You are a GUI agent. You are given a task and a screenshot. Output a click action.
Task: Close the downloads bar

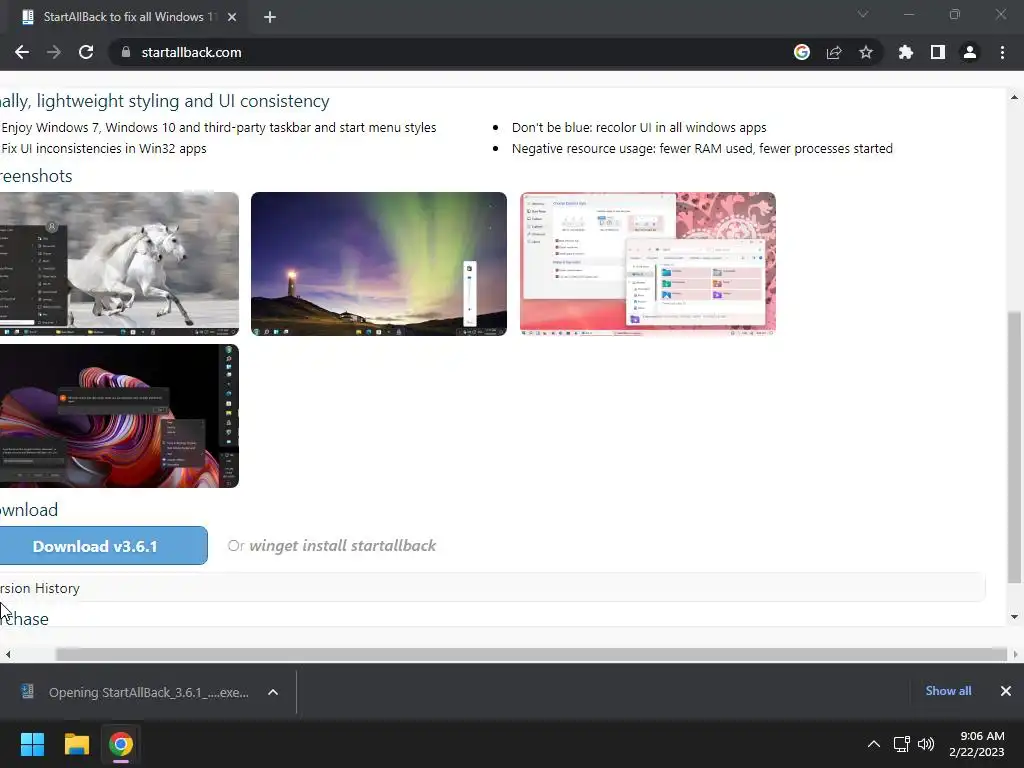(x=1006, y=691)
